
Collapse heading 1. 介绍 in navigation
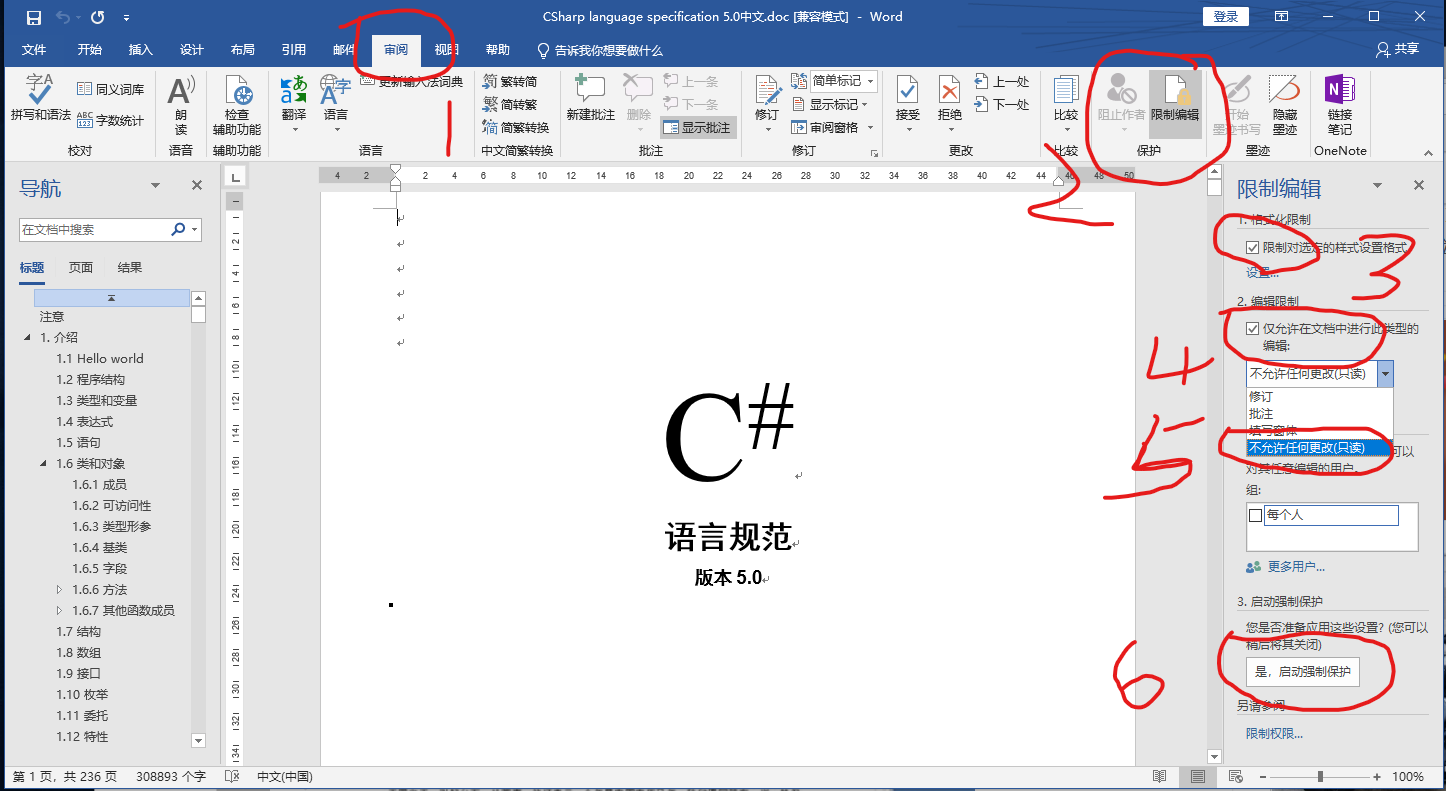(x=28, y=338)
